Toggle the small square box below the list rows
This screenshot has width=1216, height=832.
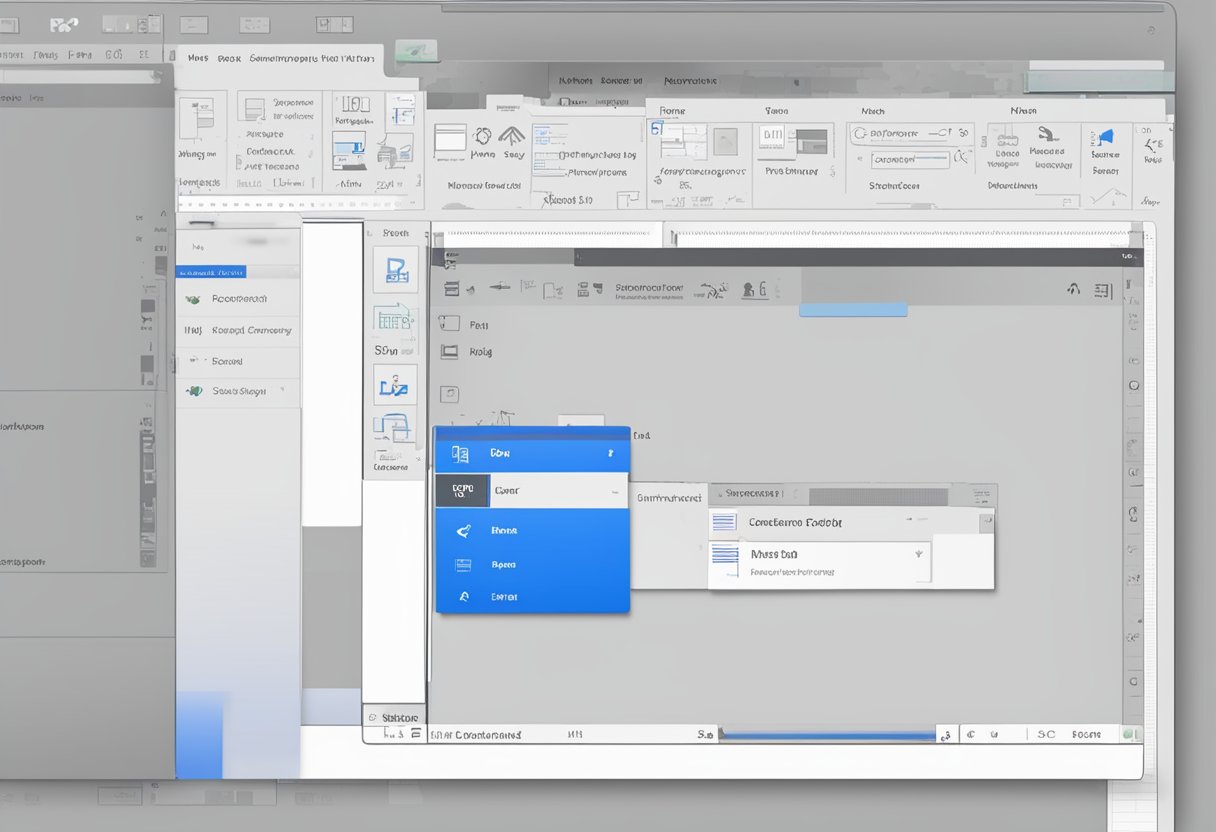(x=449, y=394)
